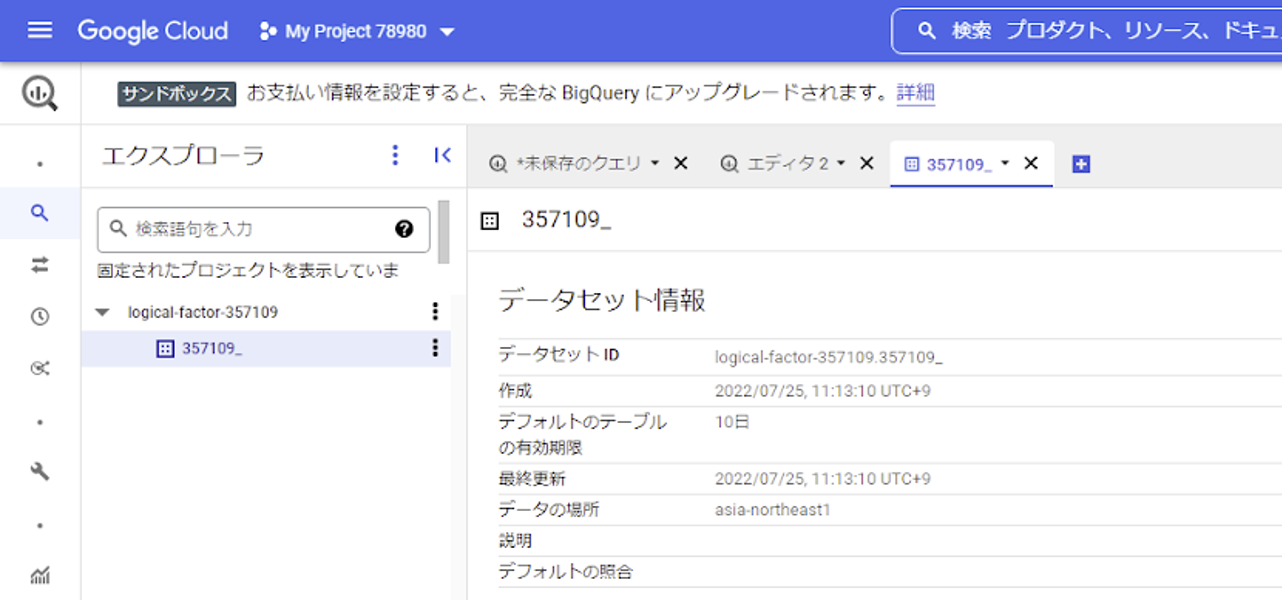This screenshot has height=600, width=1282.
Task: Click the デフォルトの照合 row label
Action: tap(566, 572)
